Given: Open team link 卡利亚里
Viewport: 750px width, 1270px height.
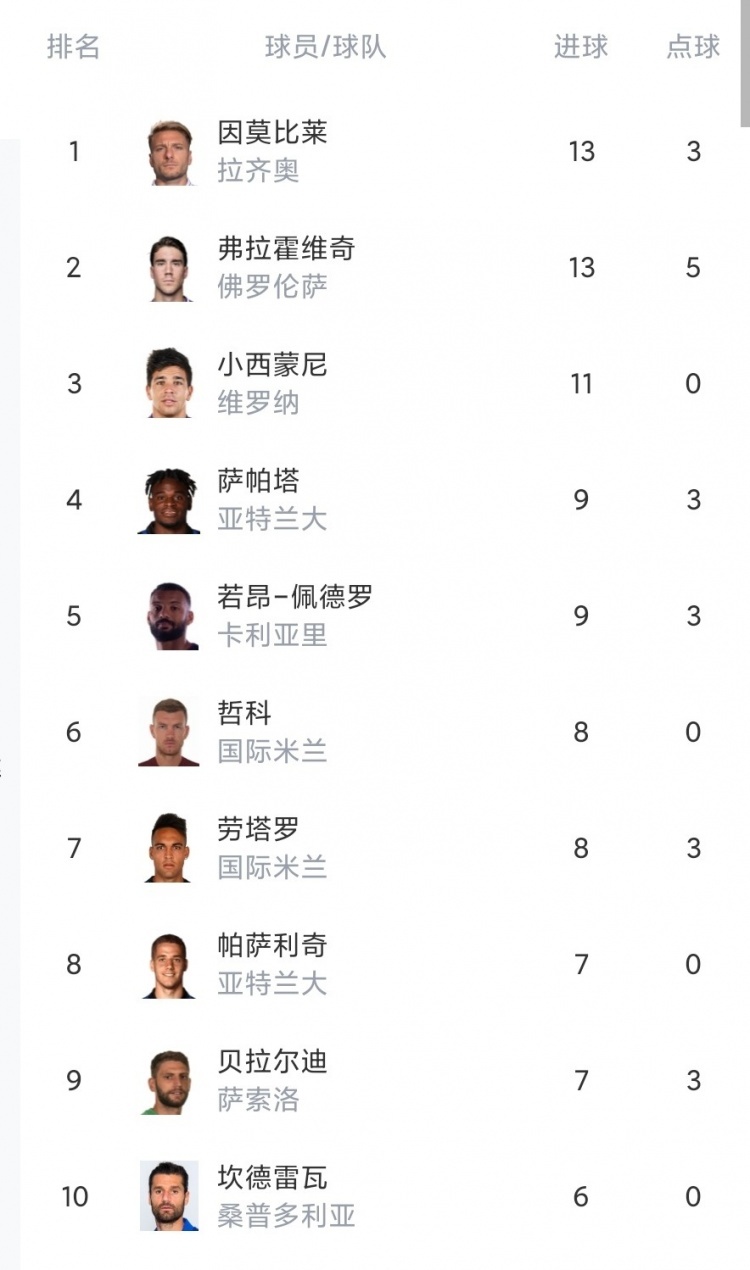Looking at the screenshot, I should click(272, 635).
